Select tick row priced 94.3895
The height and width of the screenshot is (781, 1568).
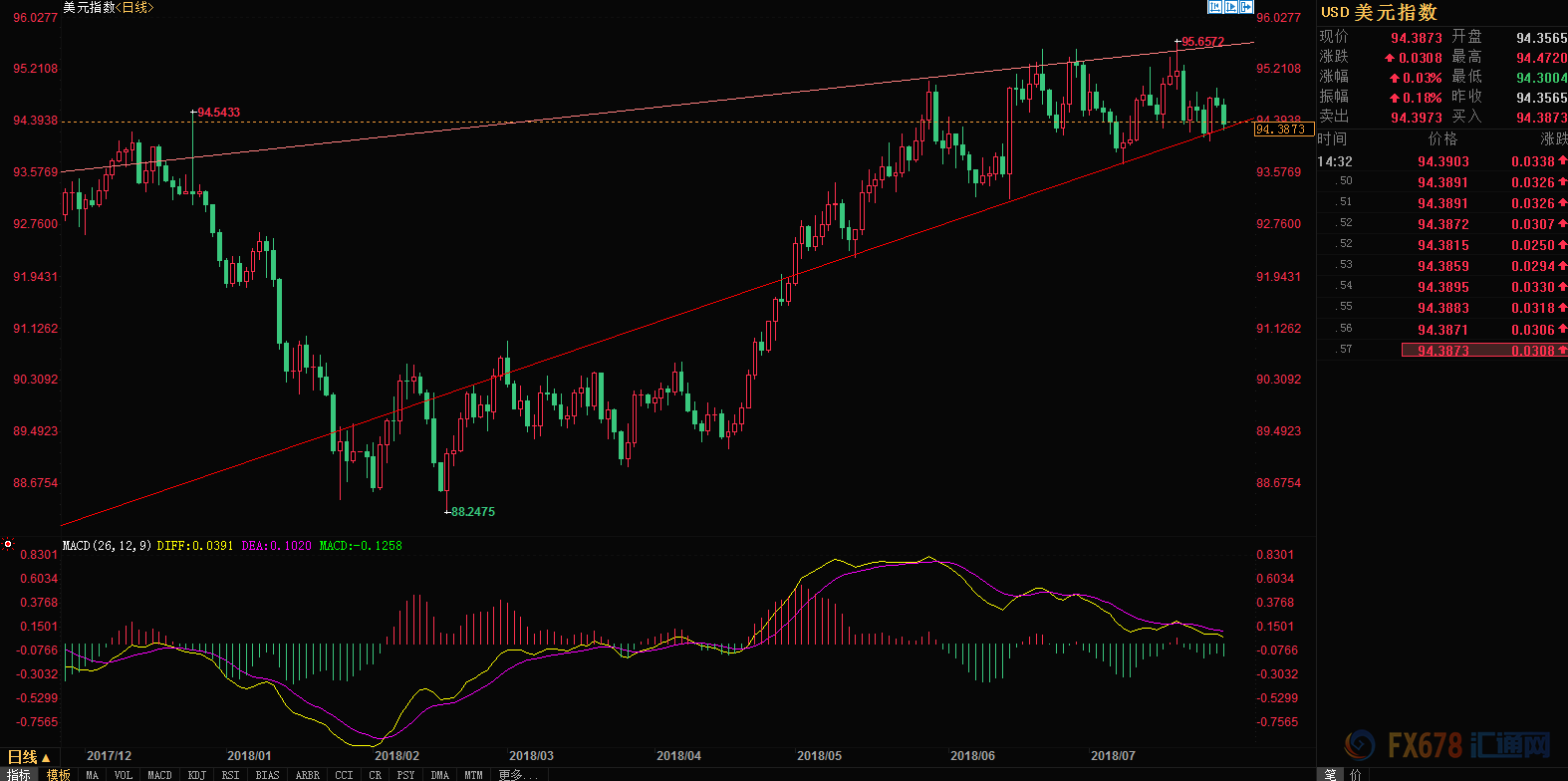coord(1441,287)
